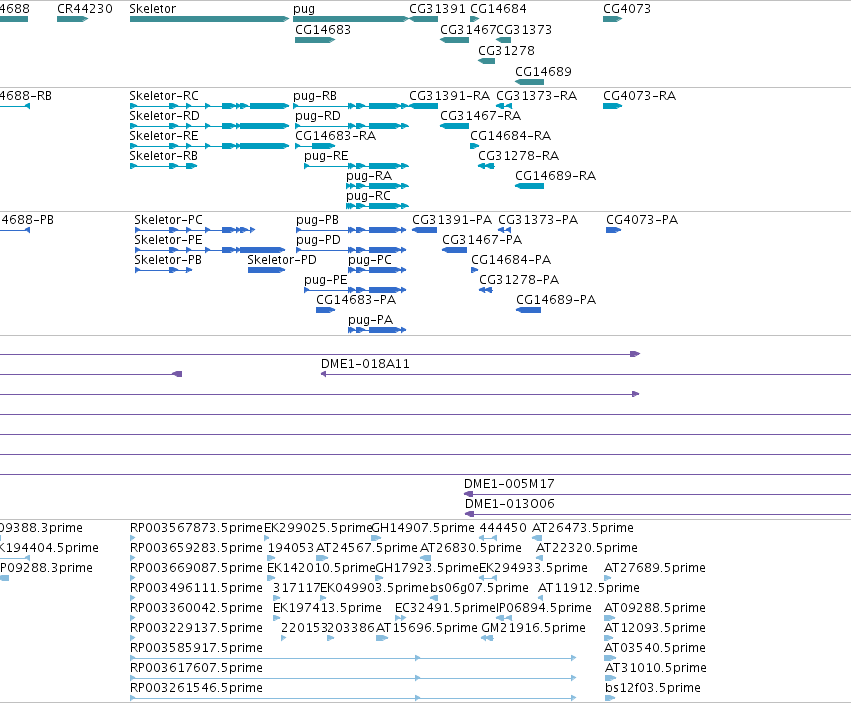The image size is (851, 703).
Task: Click transcript CG31278-RA
Action: [x=486, y=166]
